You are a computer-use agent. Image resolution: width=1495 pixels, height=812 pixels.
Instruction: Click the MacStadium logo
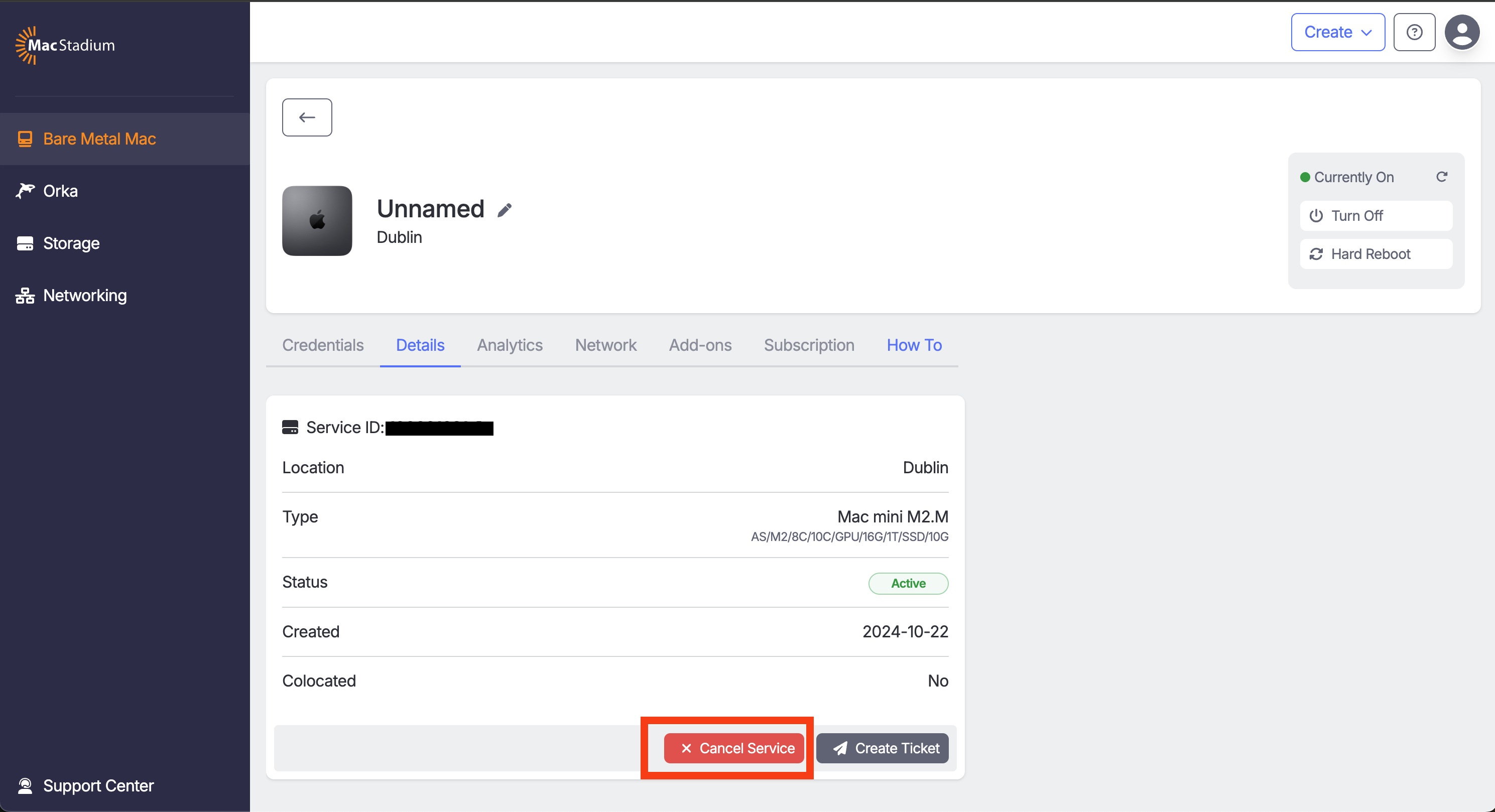pyautogui.click(x=65, y=45)
